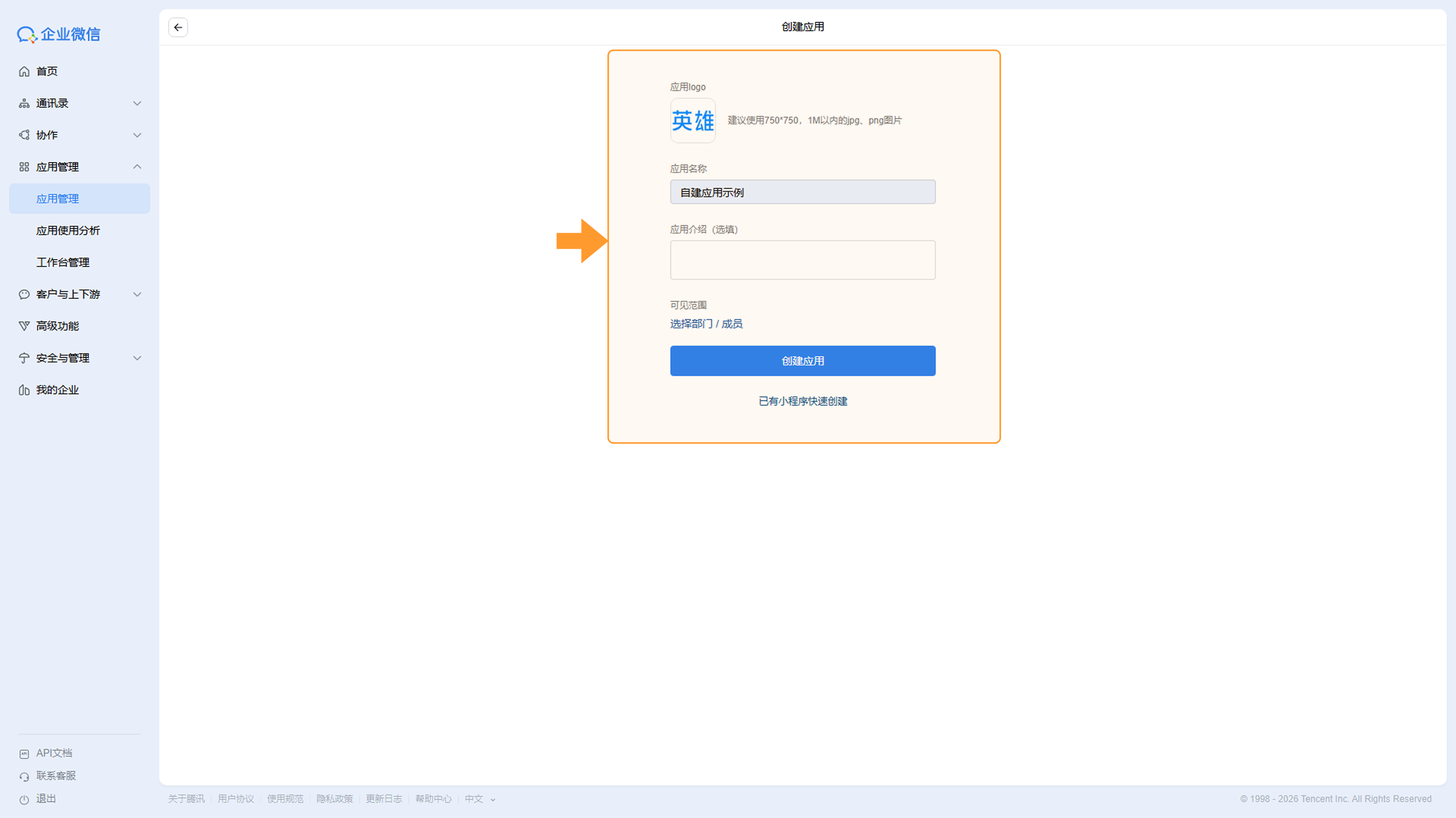Open the 中文 language dropdown
The width and height of the screenshot is (1456, 818).
480,799
